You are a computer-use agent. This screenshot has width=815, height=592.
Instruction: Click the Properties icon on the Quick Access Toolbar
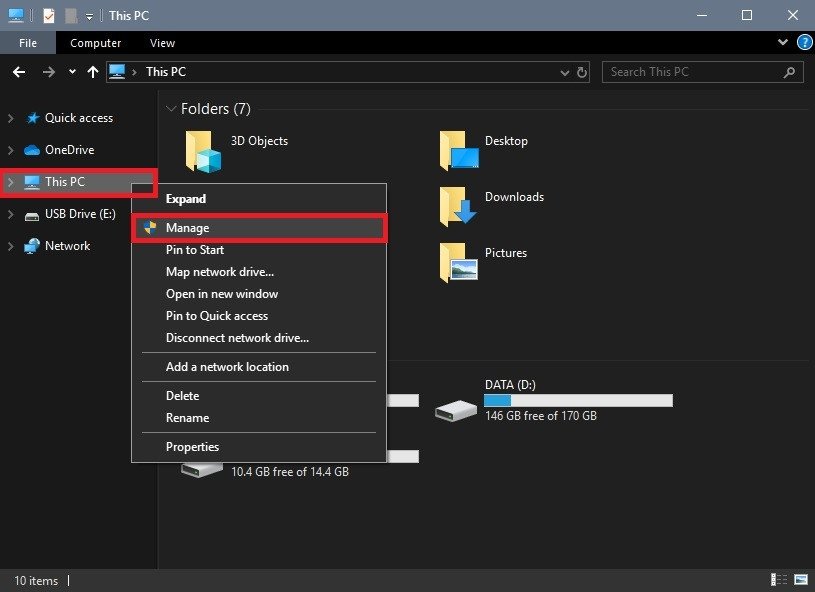tap(48, 15)
